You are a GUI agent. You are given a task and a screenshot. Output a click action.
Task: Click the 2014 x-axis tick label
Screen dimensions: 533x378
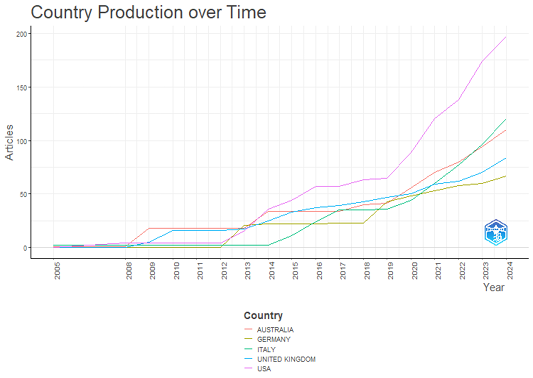pyautogui.click(x=272, y=270)
